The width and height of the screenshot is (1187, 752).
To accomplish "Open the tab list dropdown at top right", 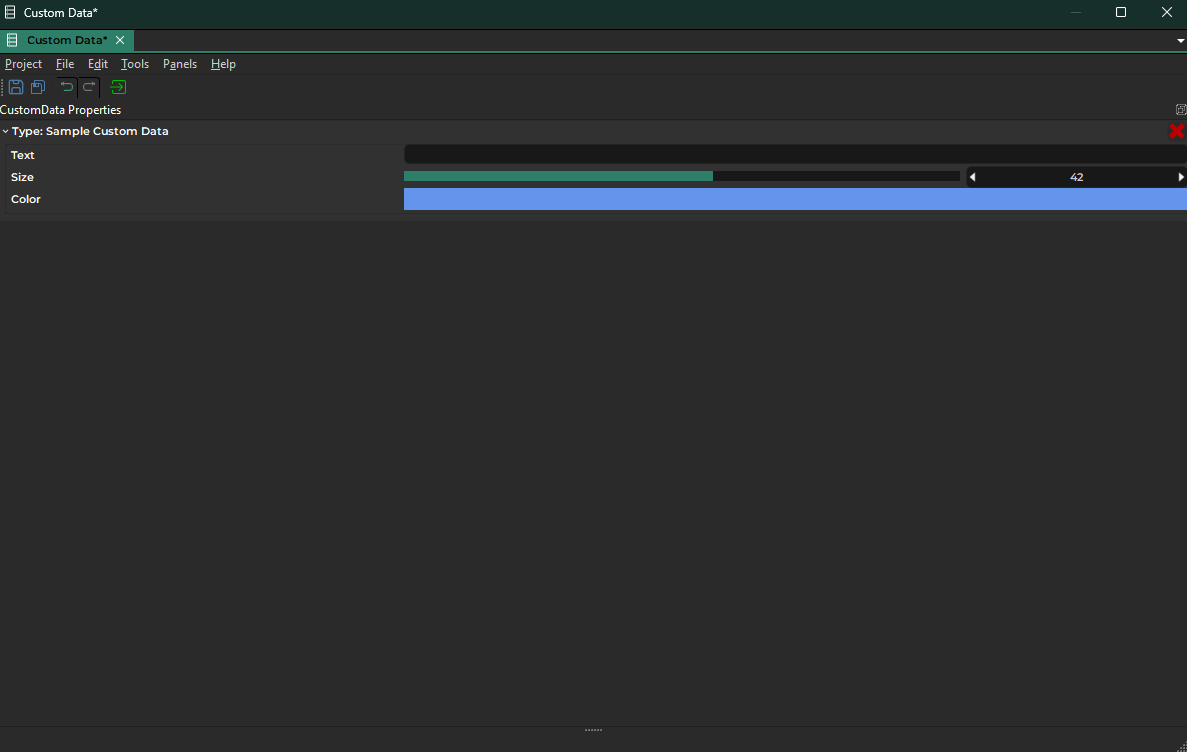I will point(1180,41).
